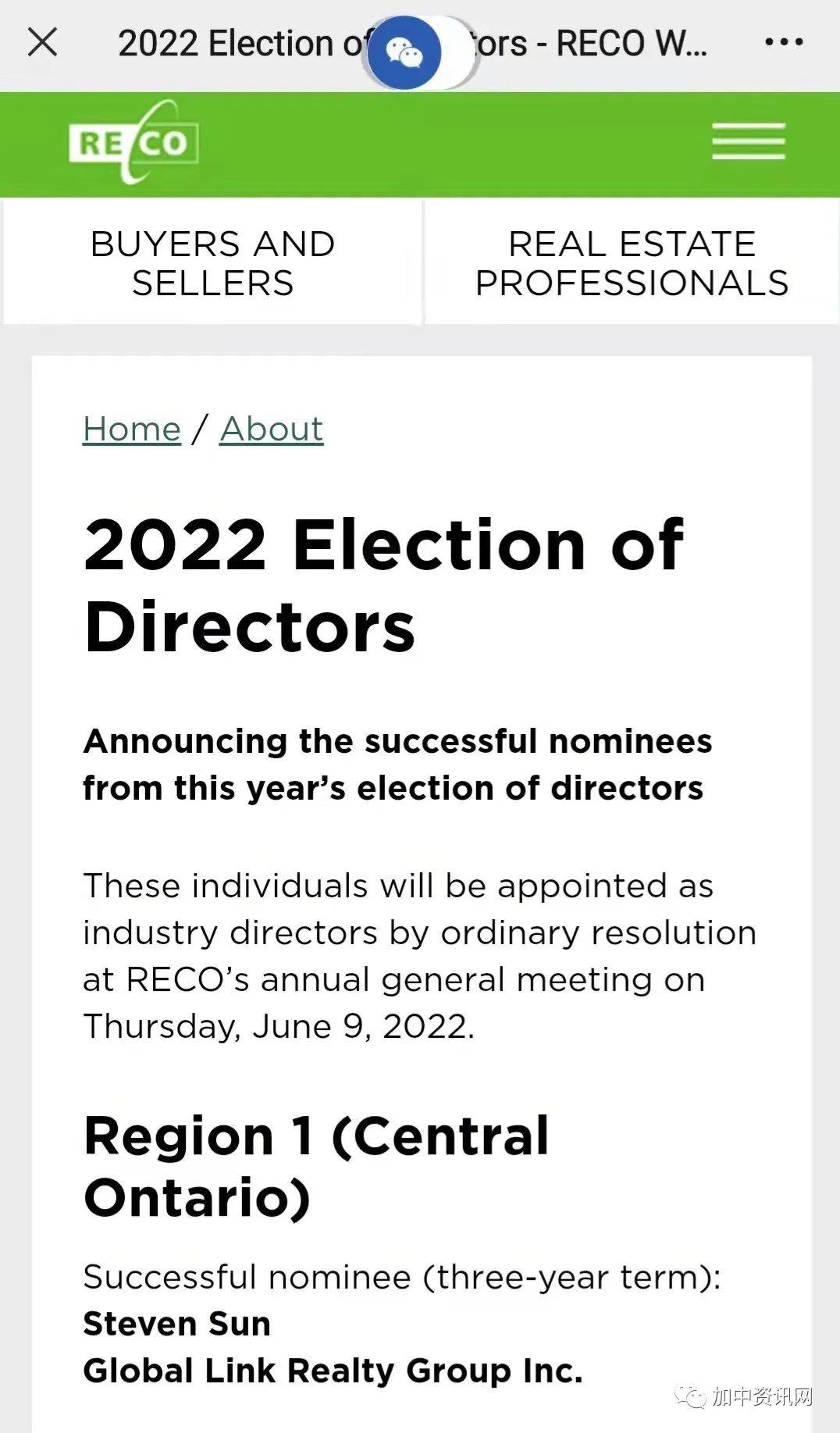Viewport: 840px width, 1433px height.
Task: Click the Region 1 (Central Ontario) heading
Action: click(x=316, y=1166)
